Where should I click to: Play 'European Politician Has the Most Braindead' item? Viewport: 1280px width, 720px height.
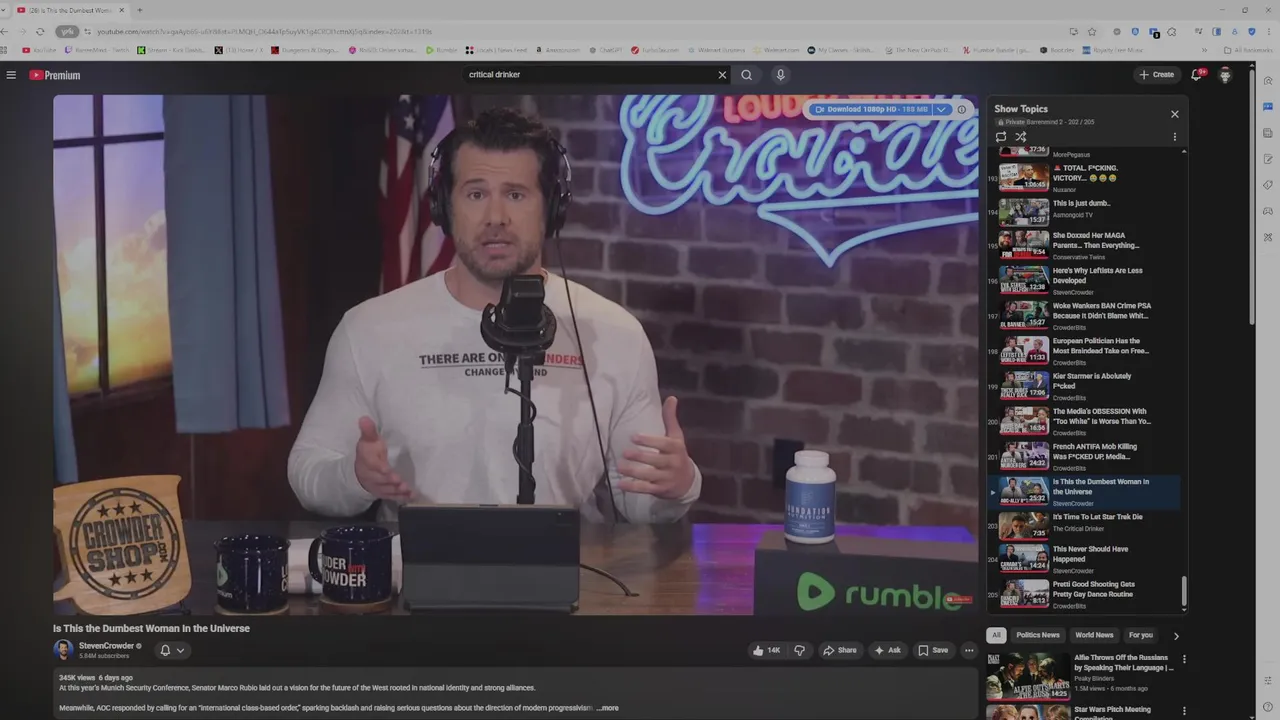(1085, 351)
